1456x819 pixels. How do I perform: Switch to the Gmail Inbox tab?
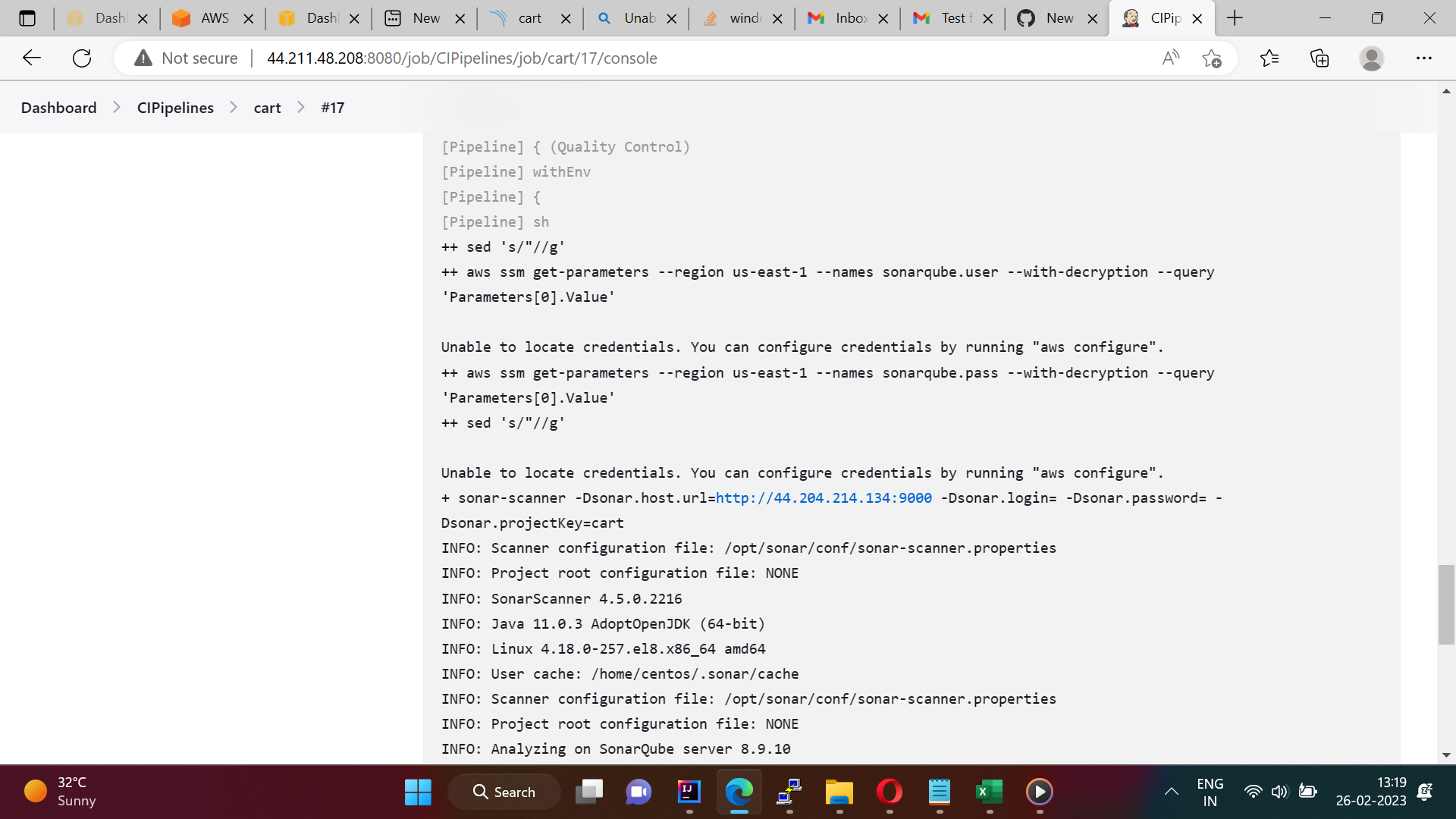coord(844,17)
